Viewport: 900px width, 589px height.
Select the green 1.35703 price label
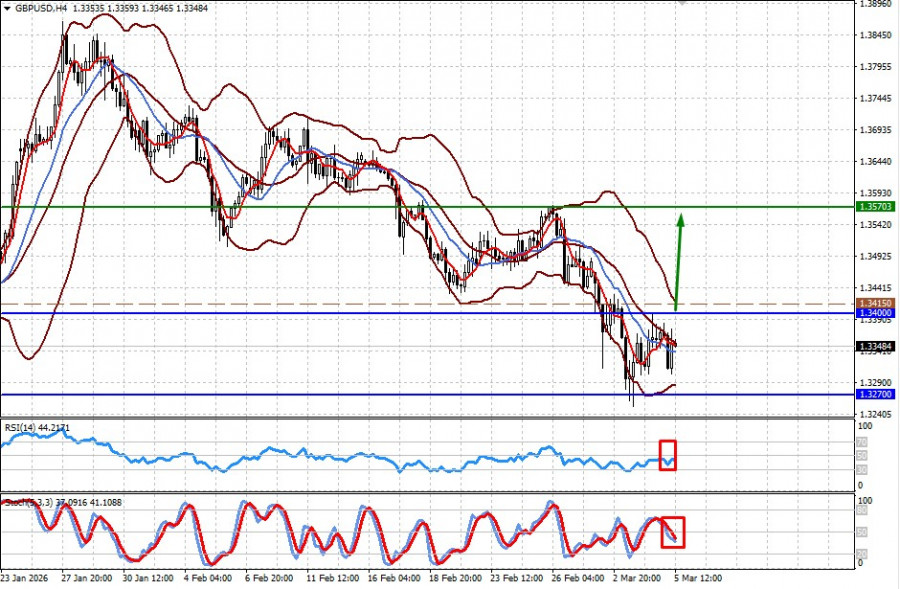(875, 207)
